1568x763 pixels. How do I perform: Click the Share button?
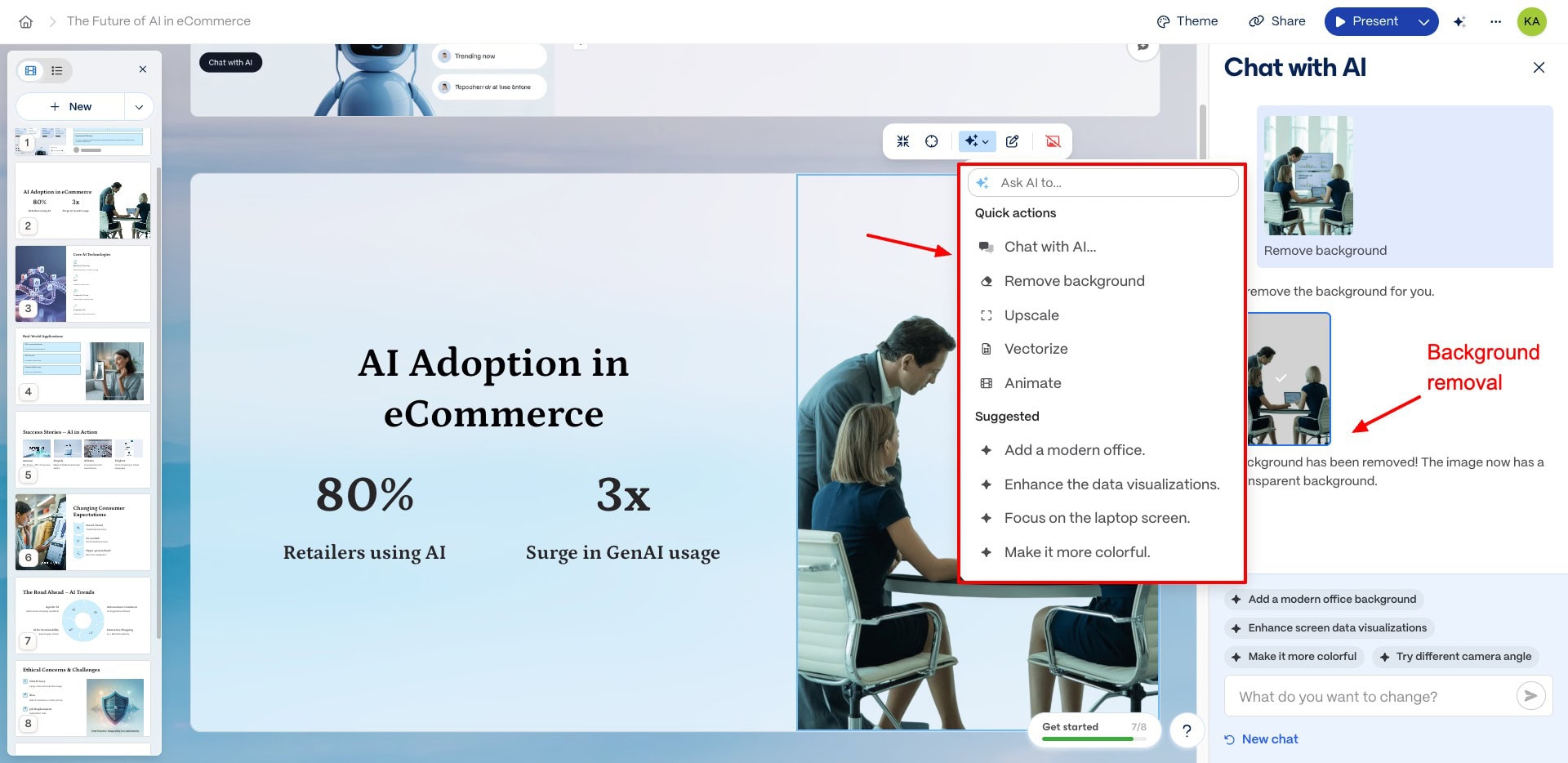coord(1277,21)
